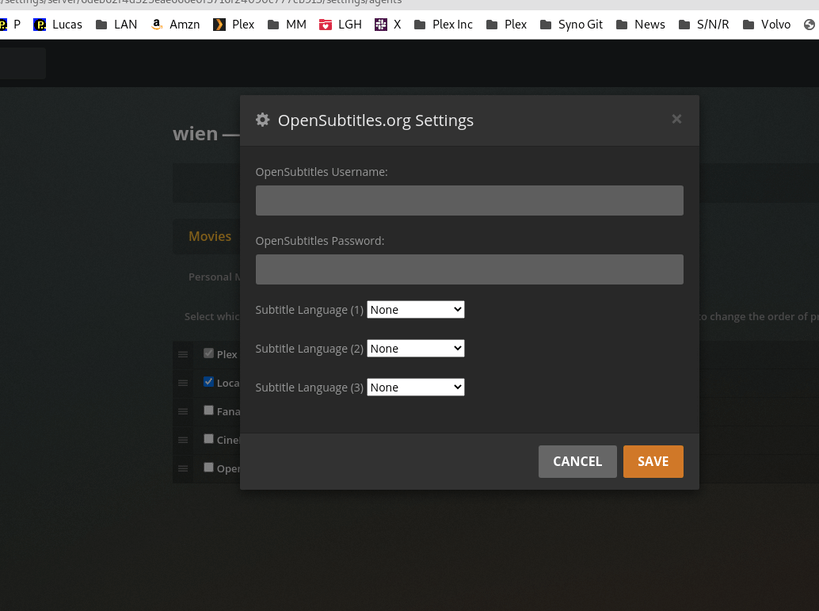Open the Plex bookmark with chevron icon
The width and height of the screenshot is (819, 611).
[x=233, y=25]
